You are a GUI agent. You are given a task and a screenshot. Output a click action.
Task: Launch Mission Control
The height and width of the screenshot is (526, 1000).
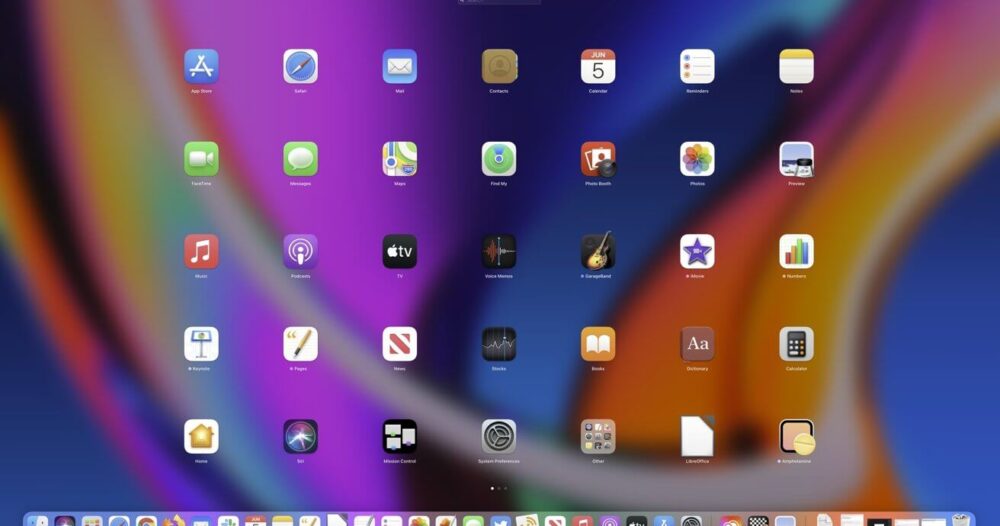(x=399, y=436)
